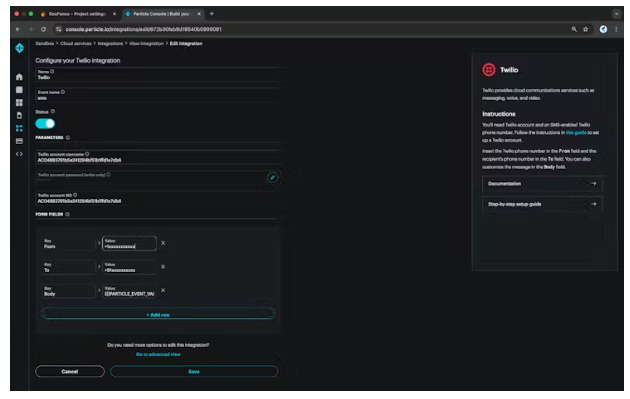Click the info icon next to Name
Screen dimensions: 630x399
(52, 72)
